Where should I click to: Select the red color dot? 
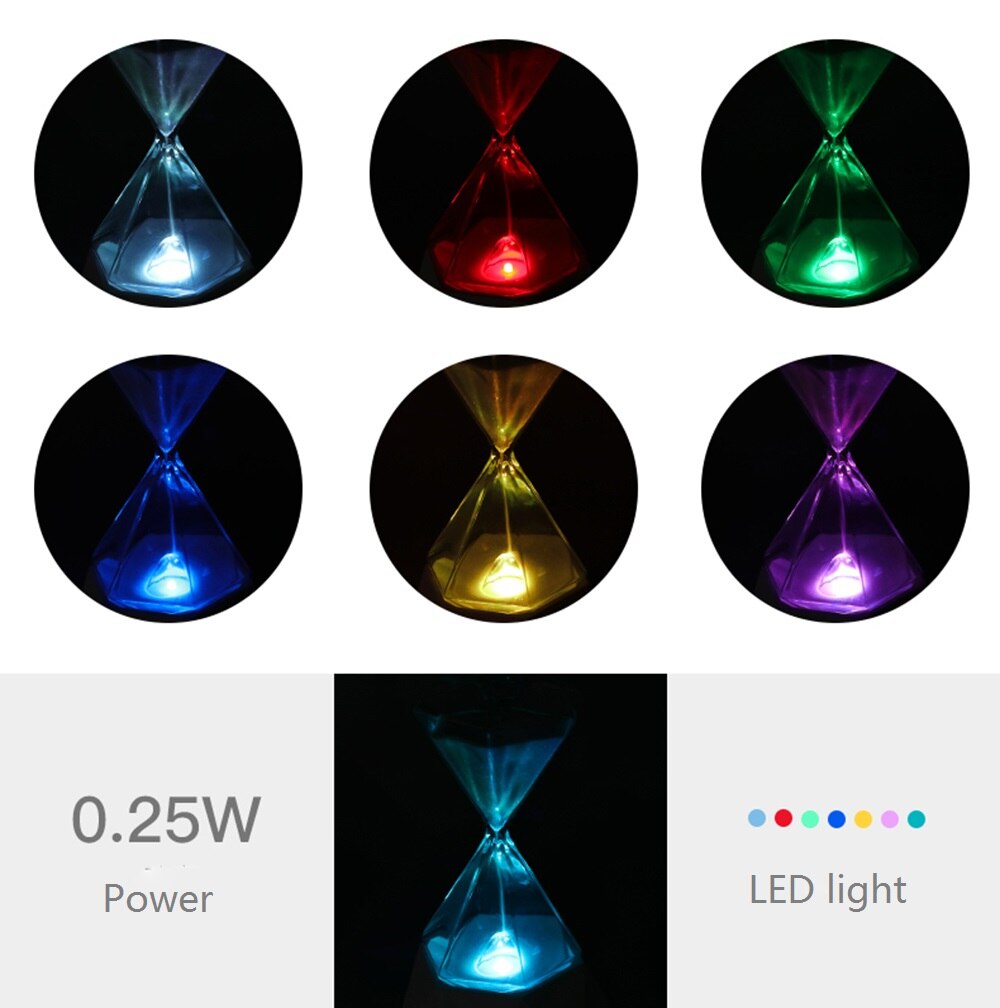[x=783, y=818]
